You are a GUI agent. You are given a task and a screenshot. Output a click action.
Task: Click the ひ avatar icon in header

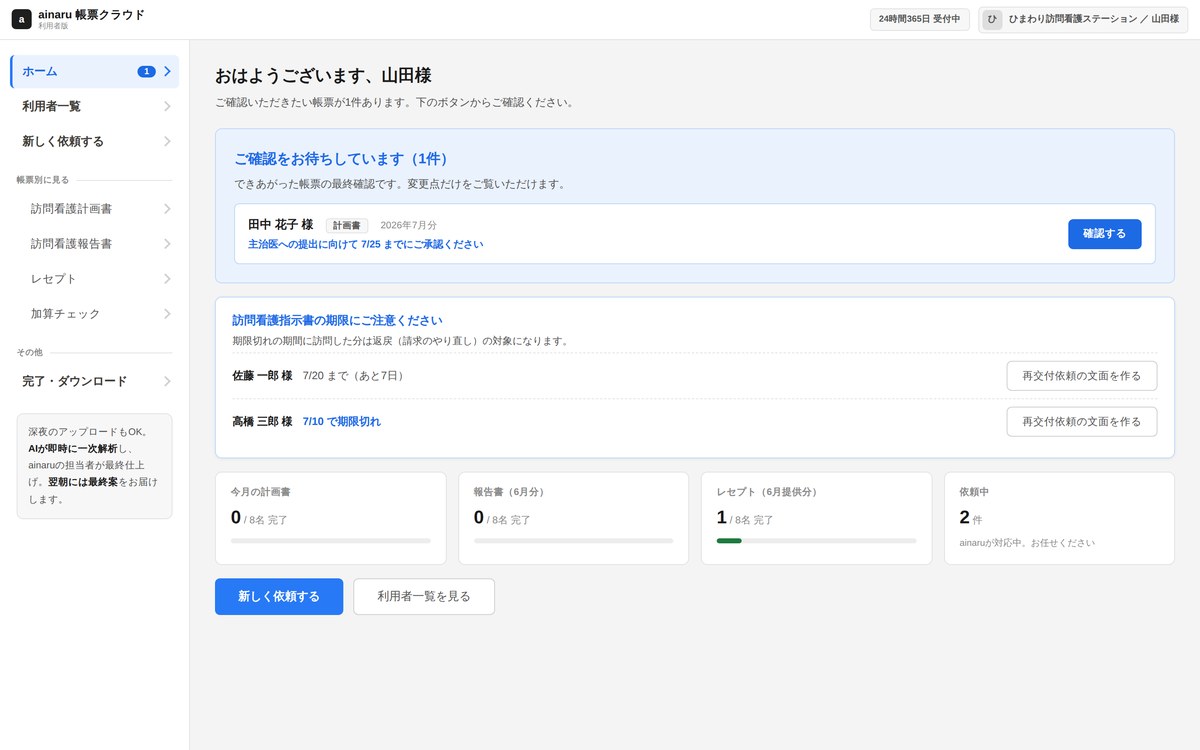[x=992, y=19]
